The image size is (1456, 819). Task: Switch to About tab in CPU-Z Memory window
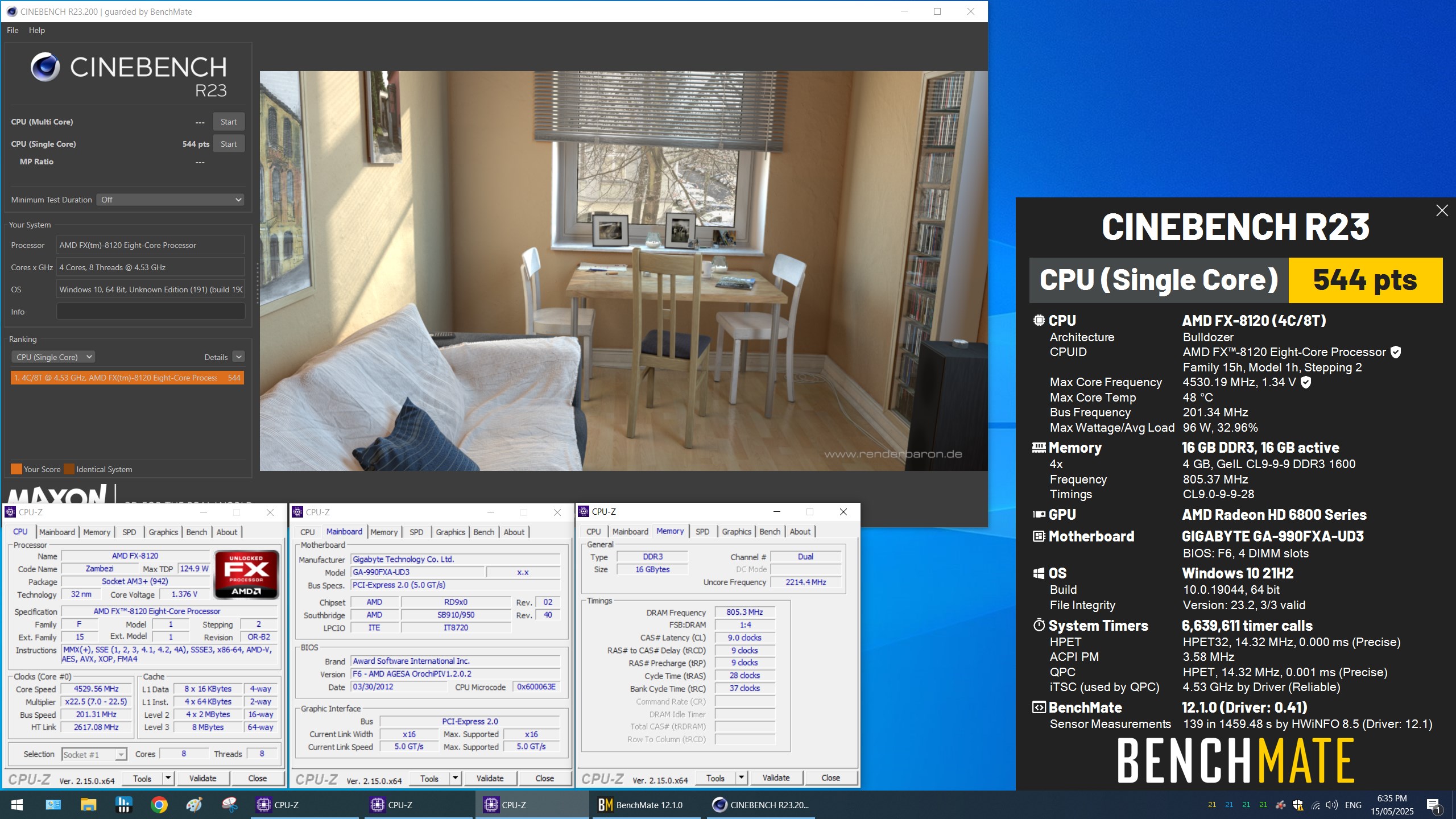tap(800, 531)
